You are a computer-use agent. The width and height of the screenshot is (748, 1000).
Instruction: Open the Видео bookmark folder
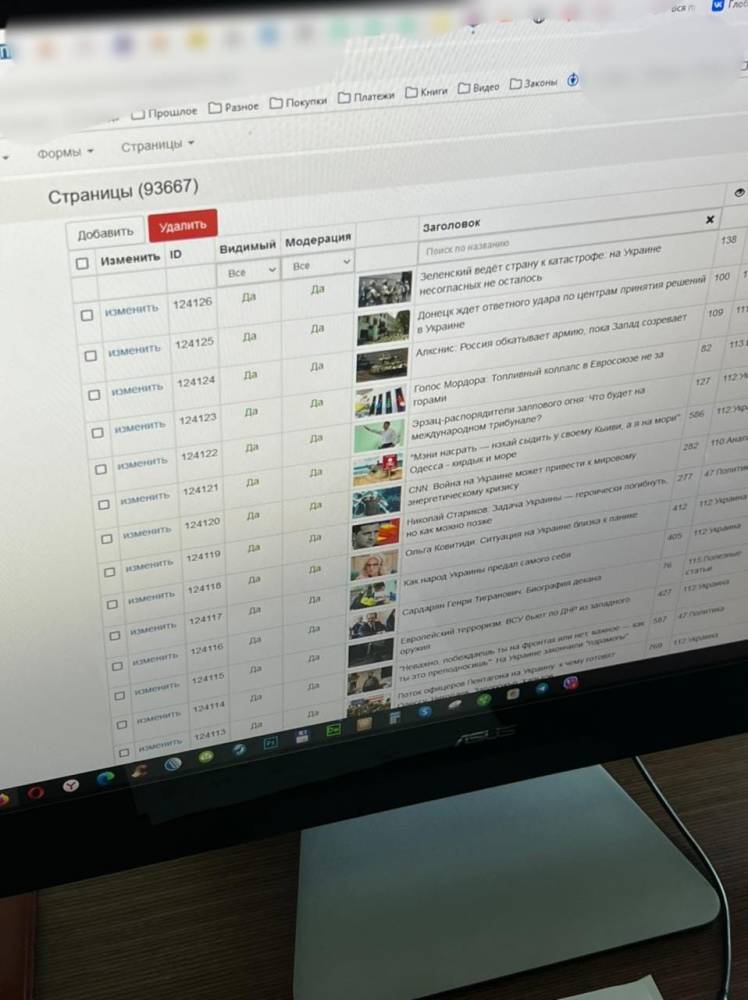479,87
